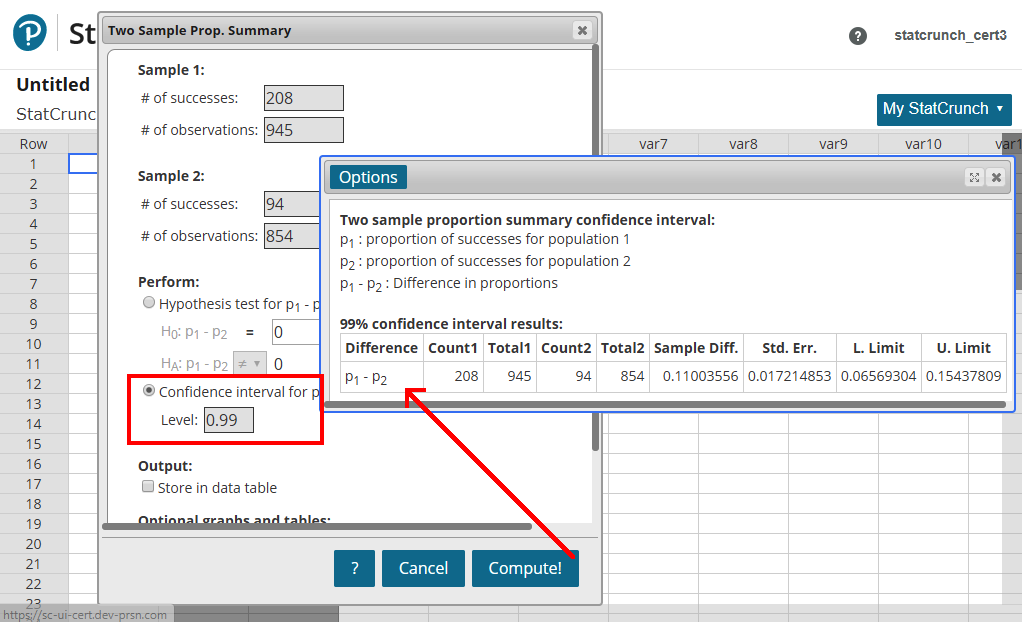Click the confidence Level input field

(x=229, y=420)
